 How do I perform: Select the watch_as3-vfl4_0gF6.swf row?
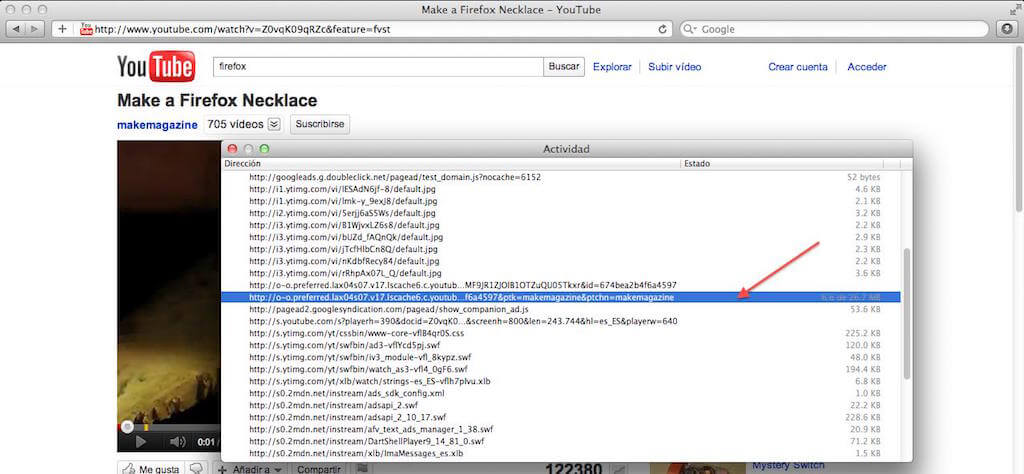pos(562,369)
